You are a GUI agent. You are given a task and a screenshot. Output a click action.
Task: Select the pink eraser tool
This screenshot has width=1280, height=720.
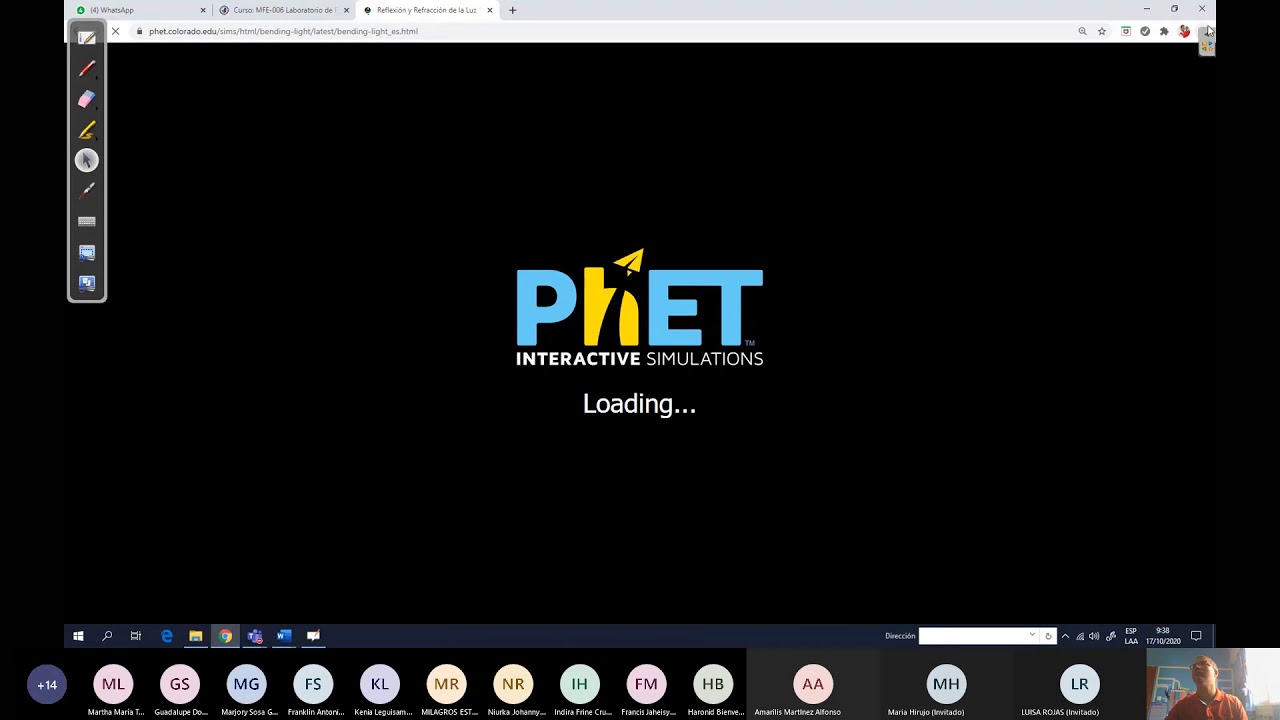pos(87,99)
